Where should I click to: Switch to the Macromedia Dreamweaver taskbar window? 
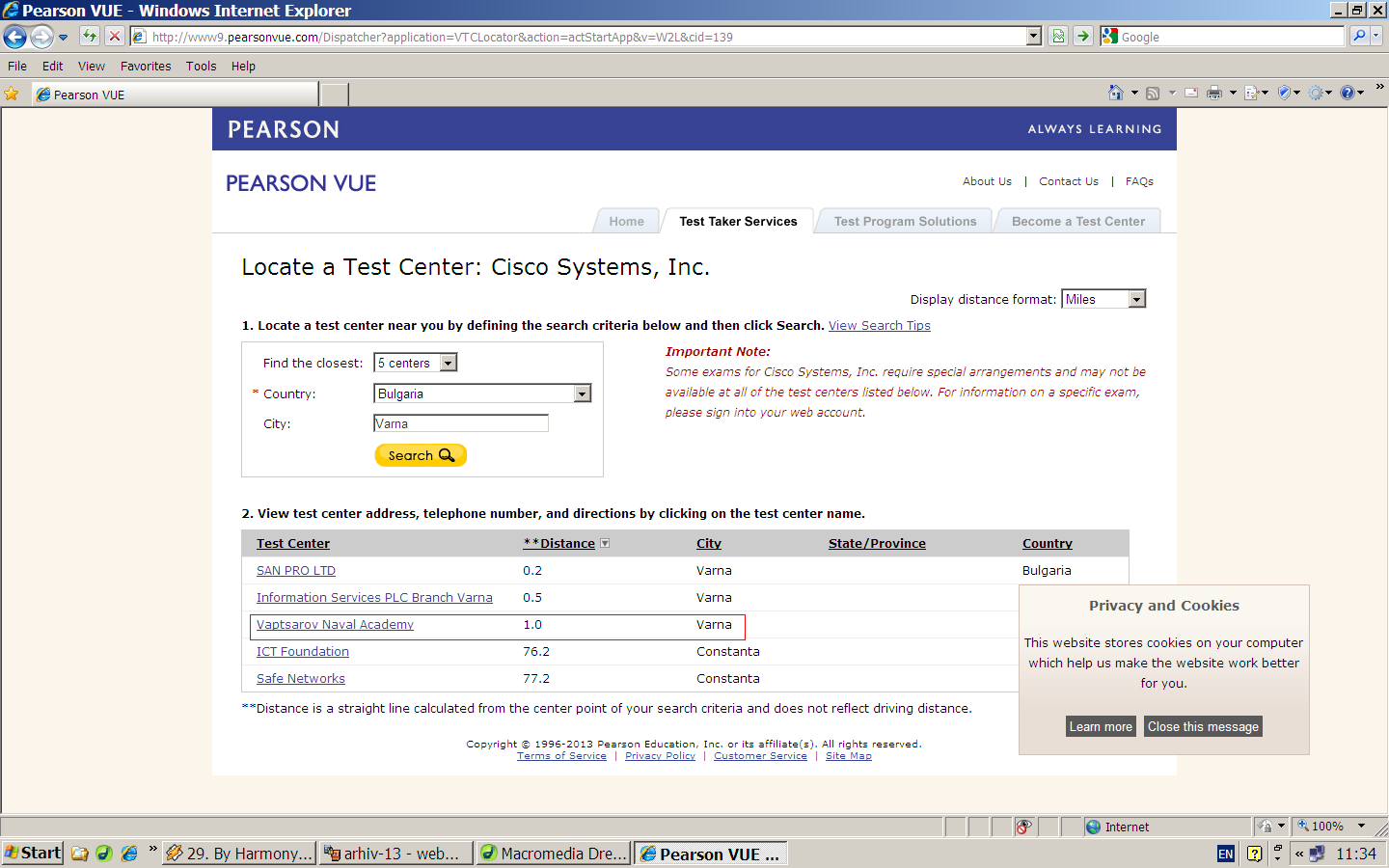click(554, 854)
